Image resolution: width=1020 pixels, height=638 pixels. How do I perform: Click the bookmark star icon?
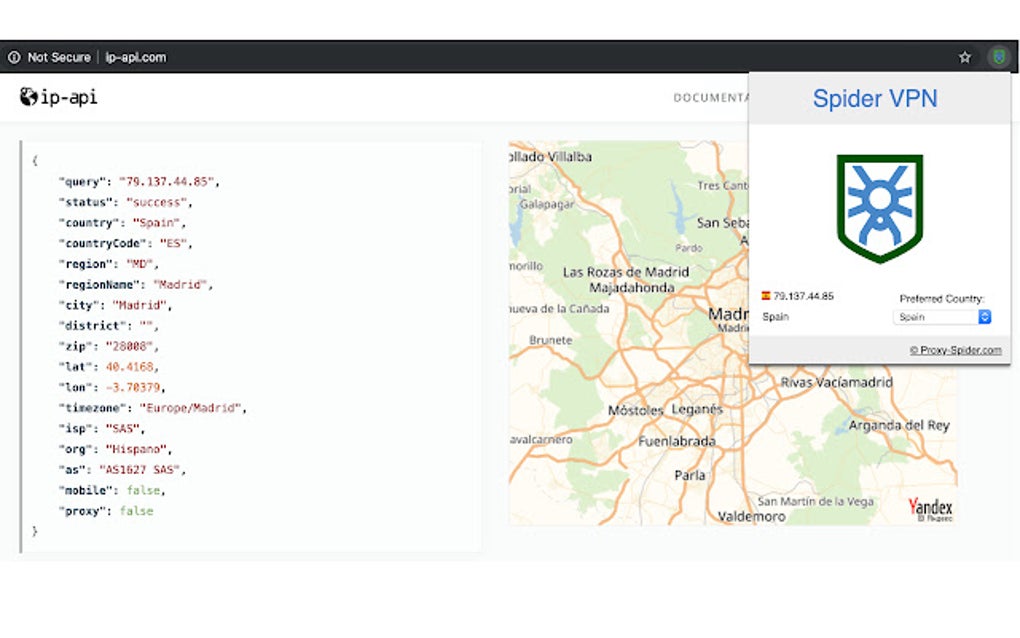[965, 57]
